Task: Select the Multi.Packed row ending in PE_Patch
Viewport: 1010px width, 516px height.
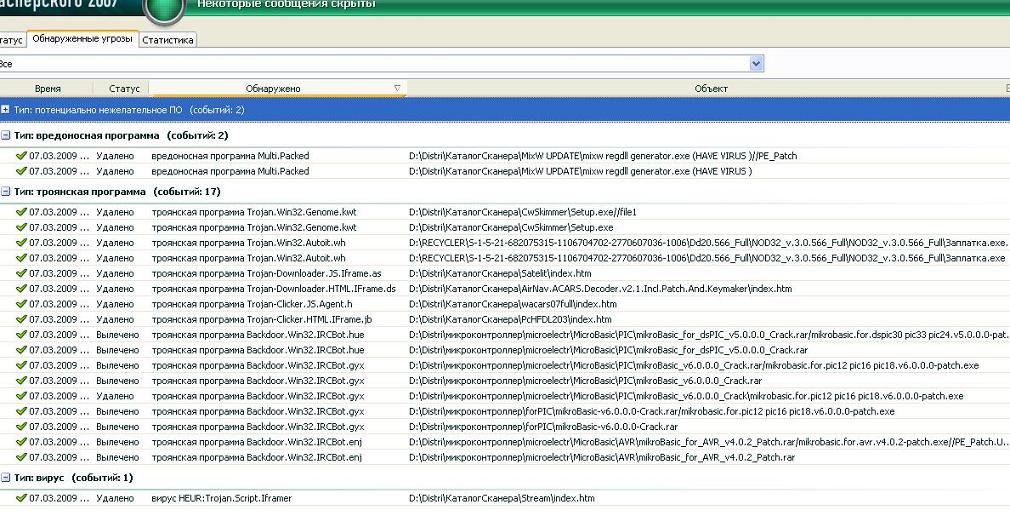Action: tap(505, 156)
